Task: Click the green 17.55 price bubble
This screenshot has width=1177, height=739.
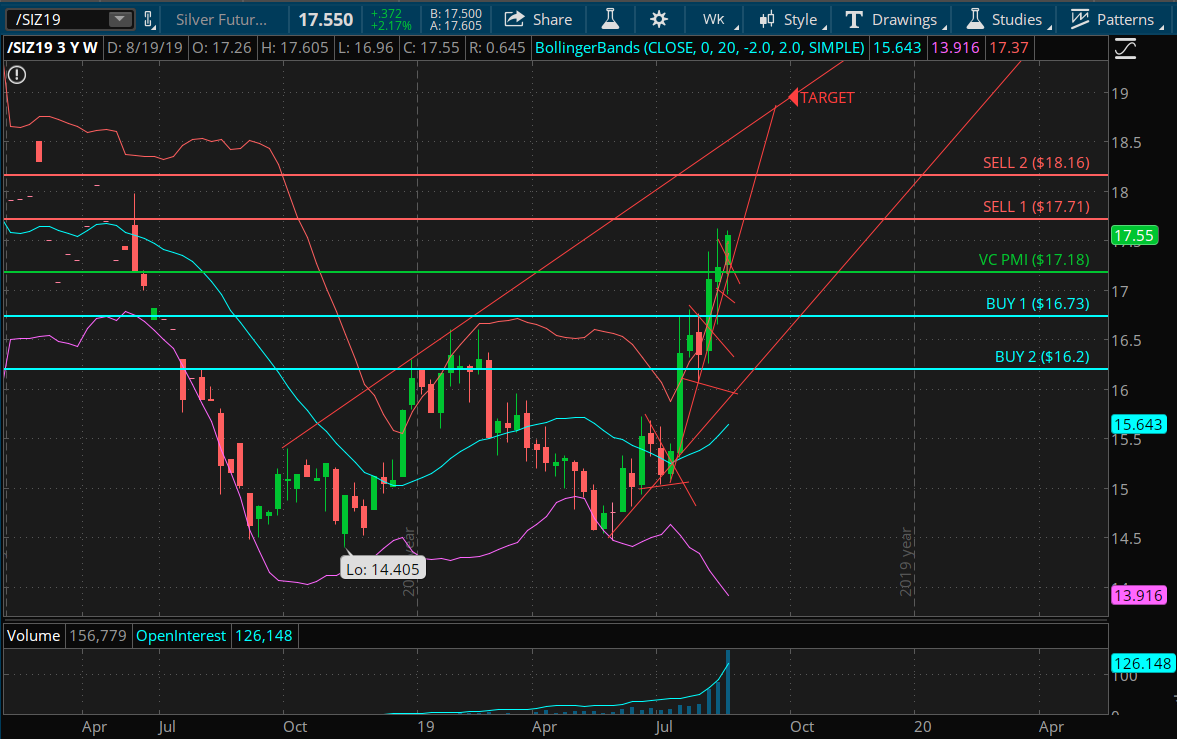Action: [1137, 235]
